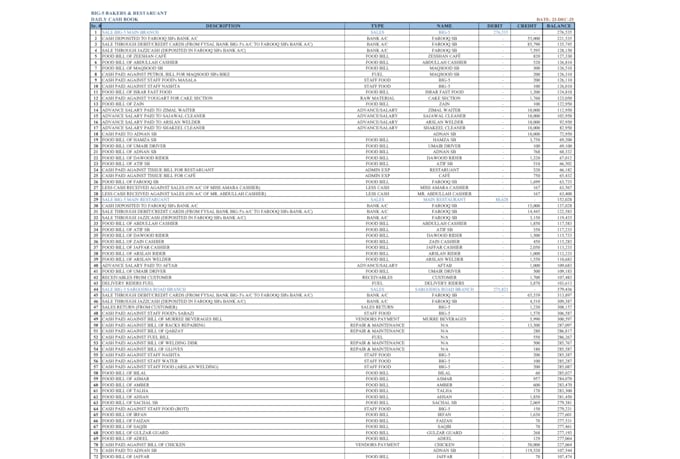This screenshot has height=459, width=680.
Task: Select description 'SALE BIG-5 MAIN BRANCH'
Action: coord(130,33)
